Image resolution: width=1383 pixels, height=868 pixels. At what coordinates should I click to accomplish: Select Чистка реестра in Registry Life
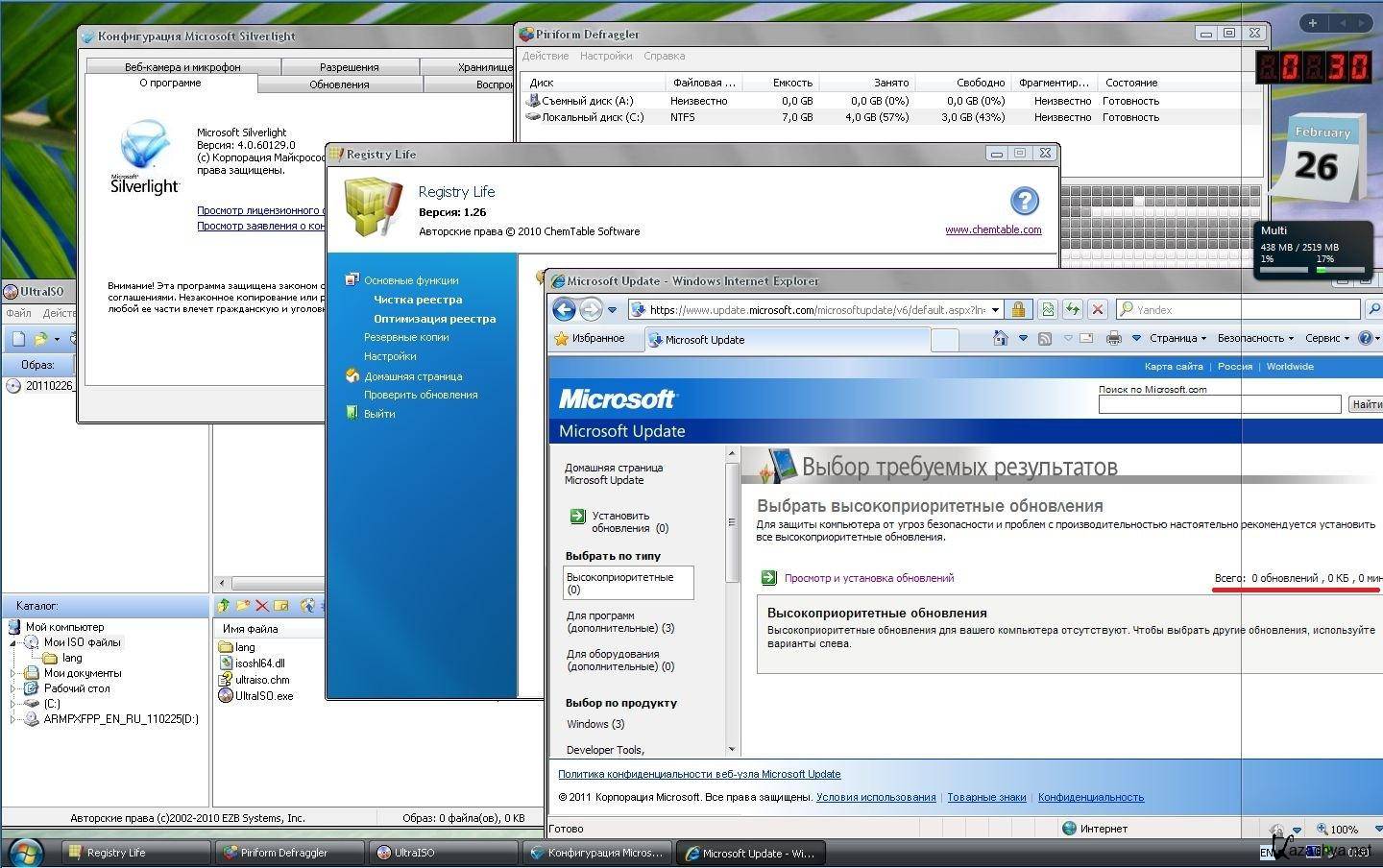click(x=418, y=300)
